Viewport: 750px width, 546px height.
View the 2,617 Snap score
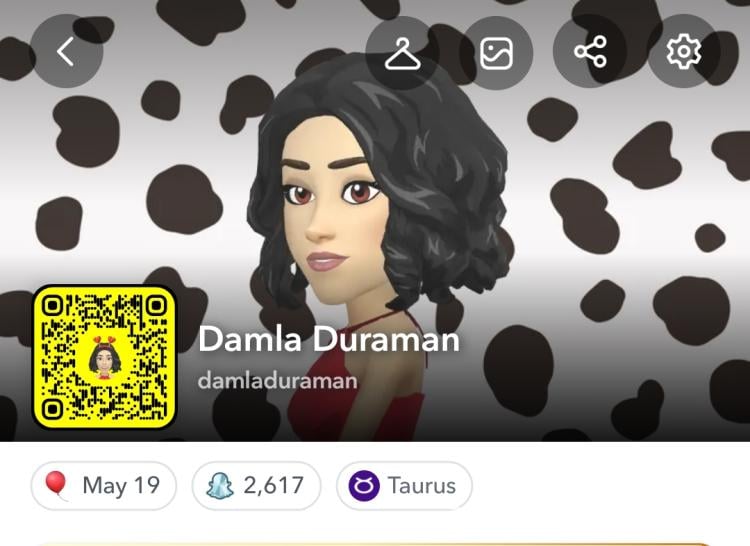tap(256, 486)
